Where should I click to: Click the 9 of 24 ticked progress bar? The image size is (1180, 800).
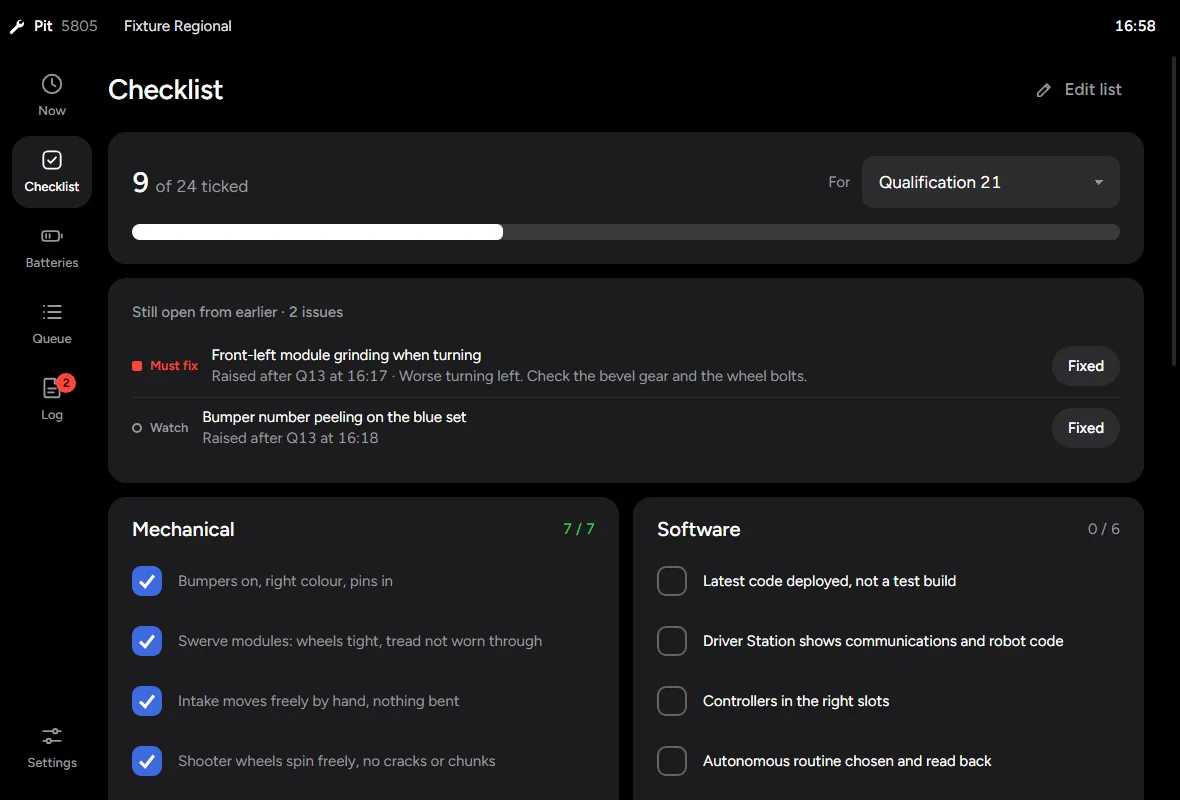[x=625, y=232]
